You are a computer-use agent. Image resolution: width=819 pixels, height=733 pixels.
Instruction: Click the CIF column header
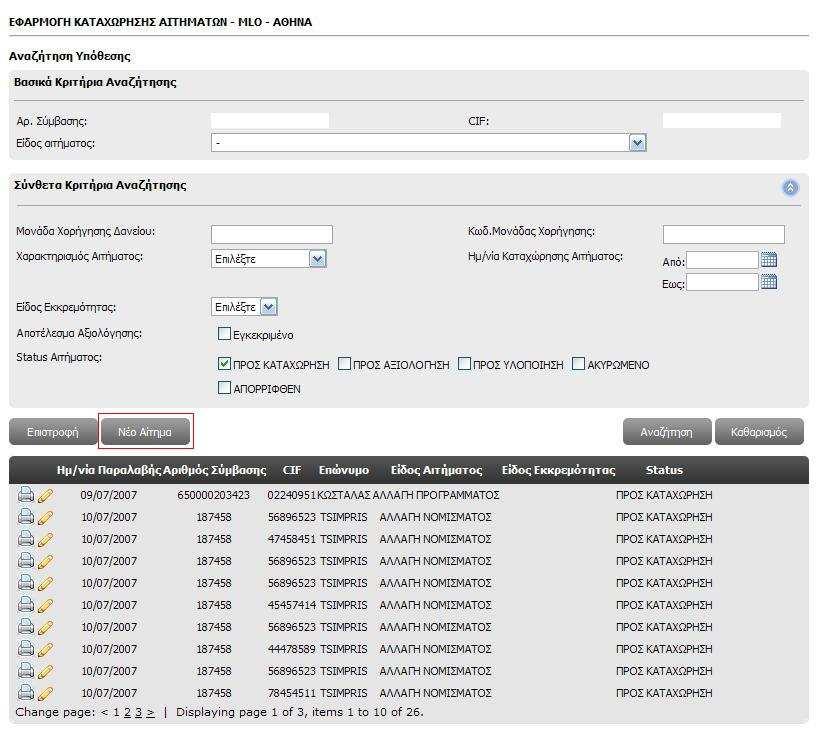tap(291, 470)
